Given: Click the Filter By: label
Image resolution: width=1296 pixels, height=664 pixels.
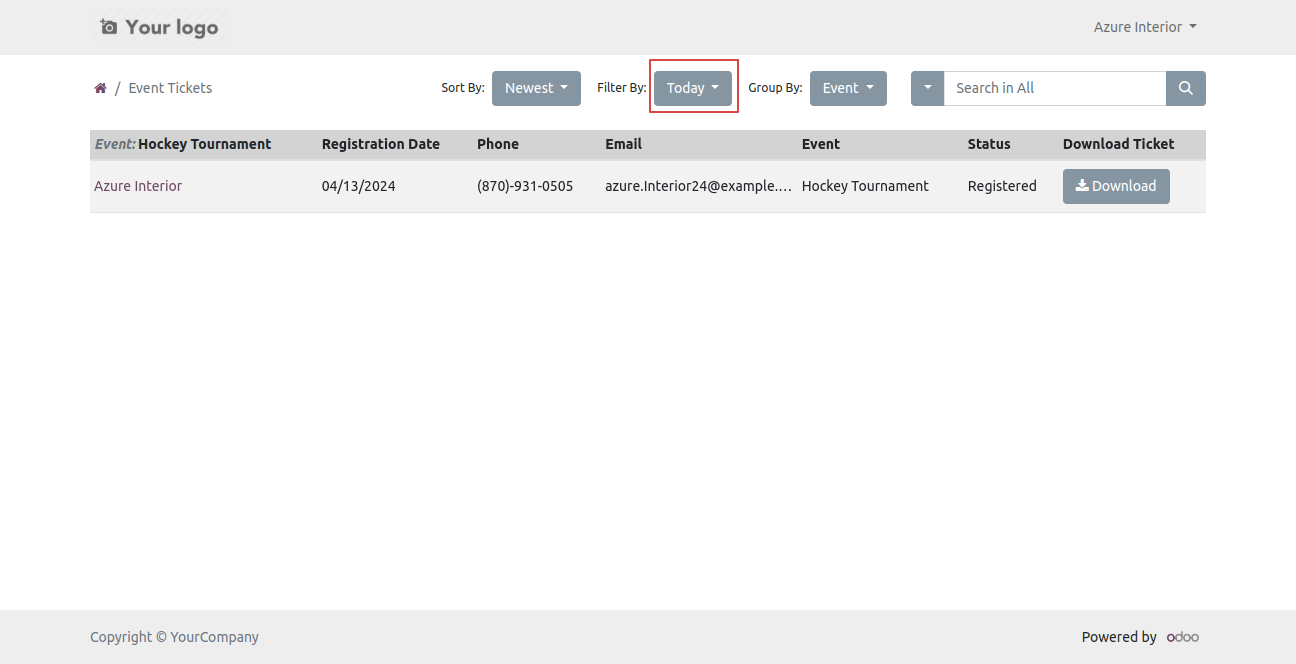Looking at the screenshot, I should pos(622,88).
